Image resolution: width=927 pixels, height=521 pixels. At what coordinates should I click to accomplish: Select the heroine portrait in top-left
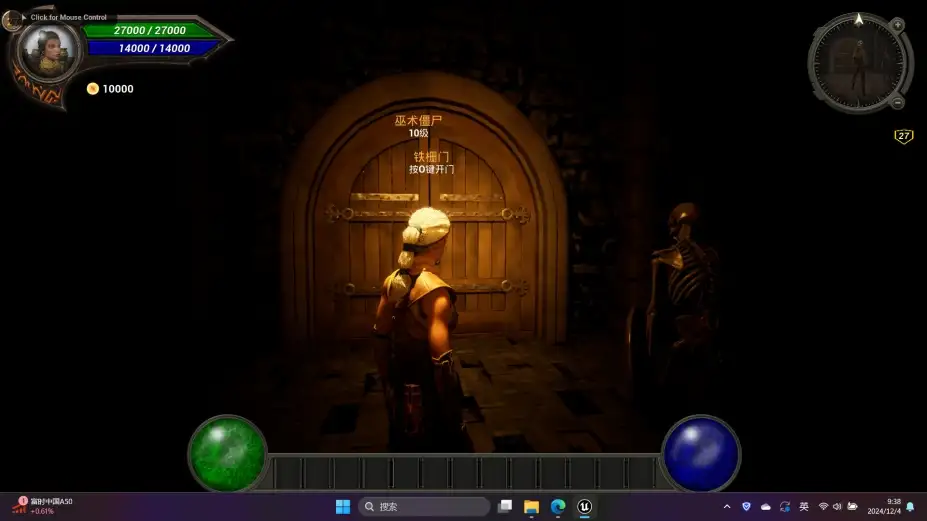pyautogui.click(x=48, y=51)
